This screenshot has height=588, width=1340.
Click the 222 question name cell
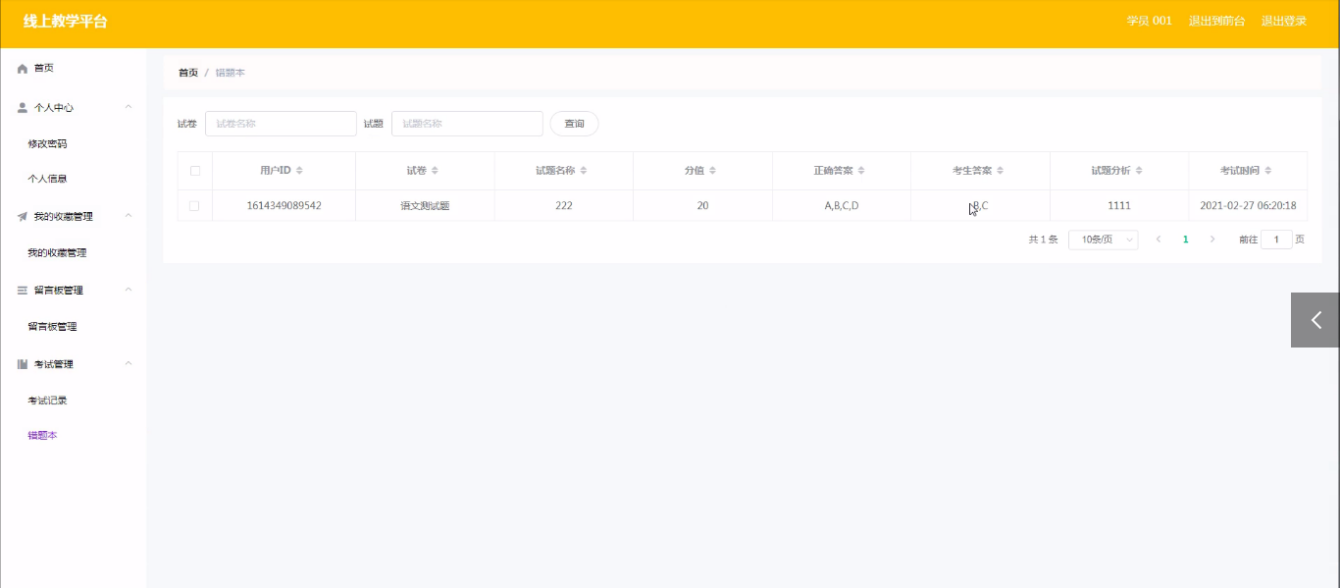[x=563, y=206]
